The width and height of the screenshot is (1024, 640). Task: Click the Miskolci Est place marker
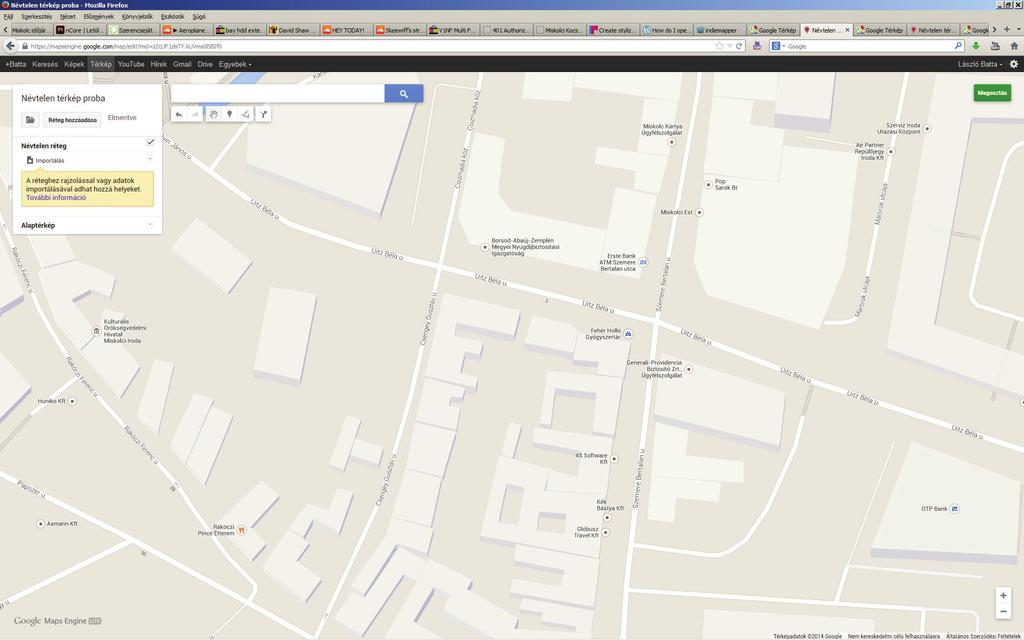(x=699, y=212)
